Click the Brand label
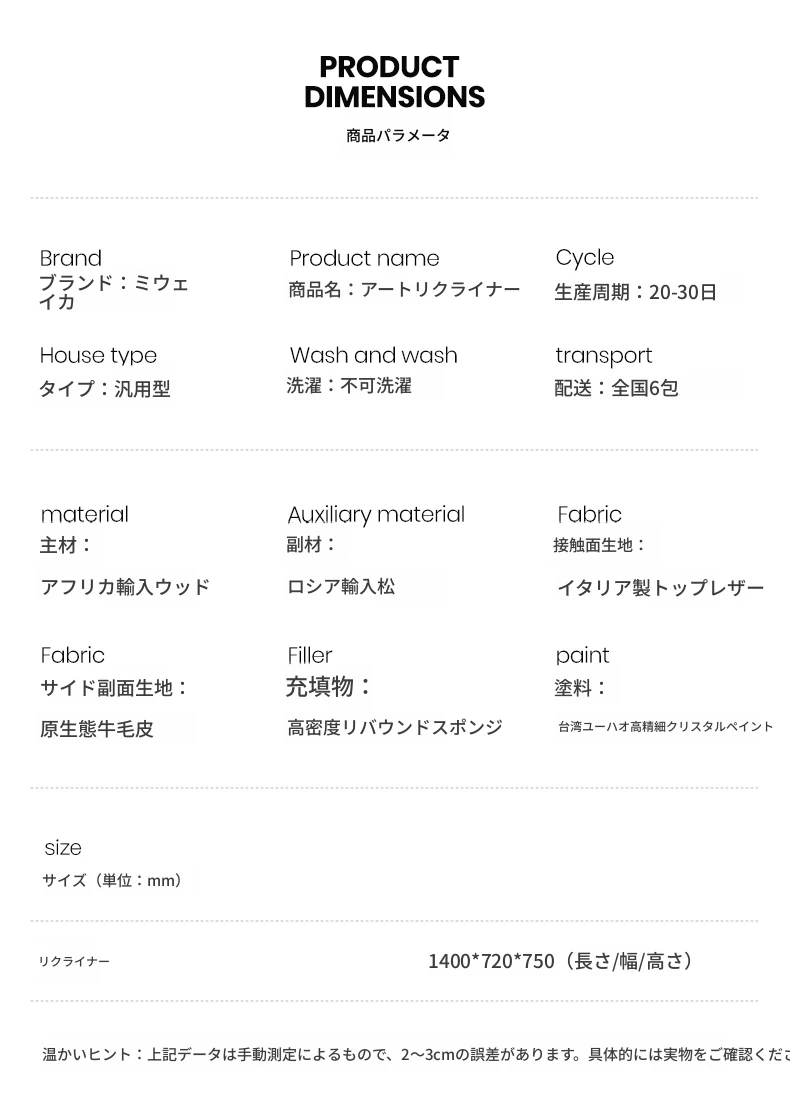 71,258
